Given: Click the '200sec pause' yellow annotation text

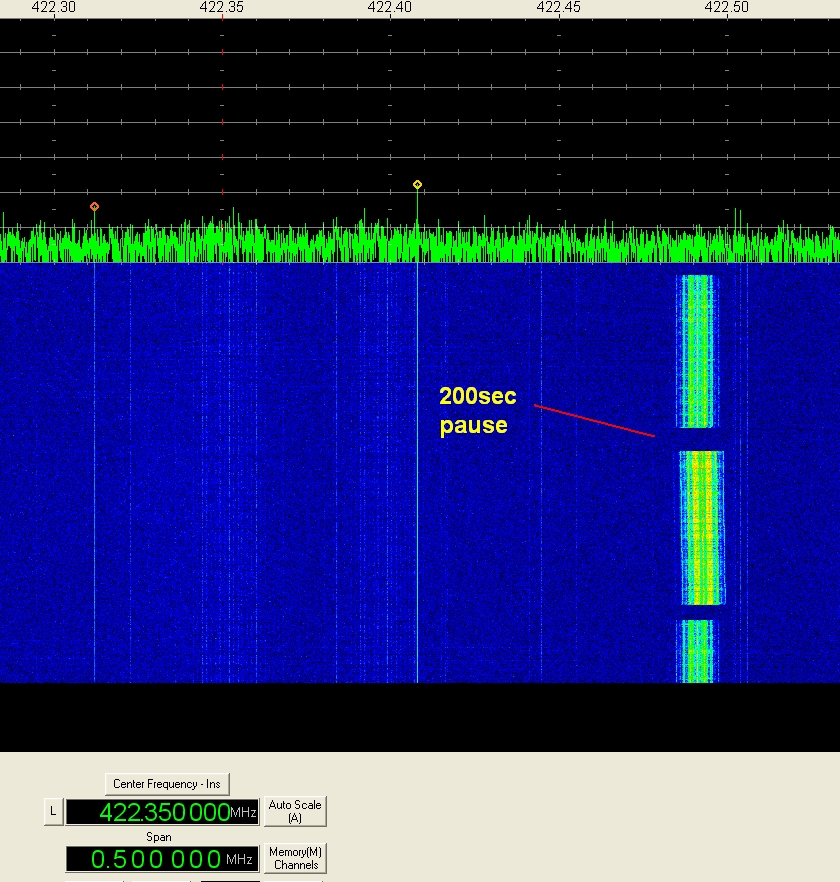Looking at the screenshot, I should pyautogui.click(x=478, y=411).
